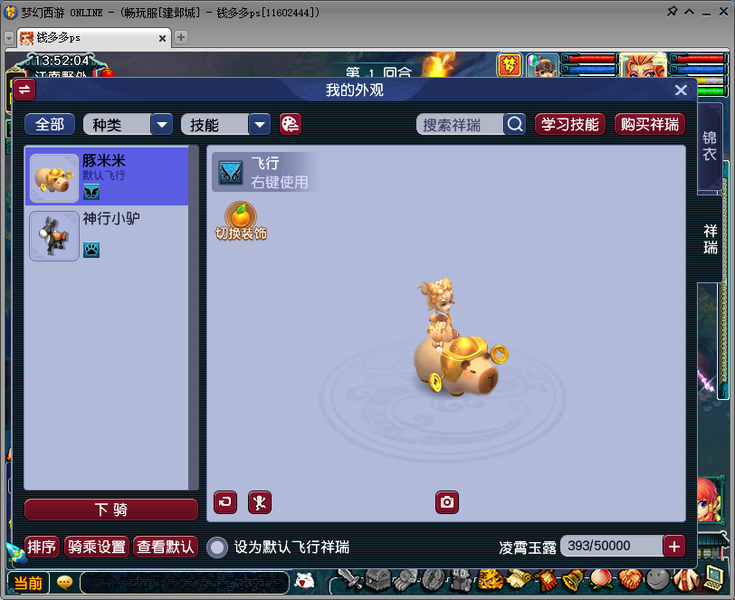
Task: Click the rotate reset view icon
Action: point(225,502)
